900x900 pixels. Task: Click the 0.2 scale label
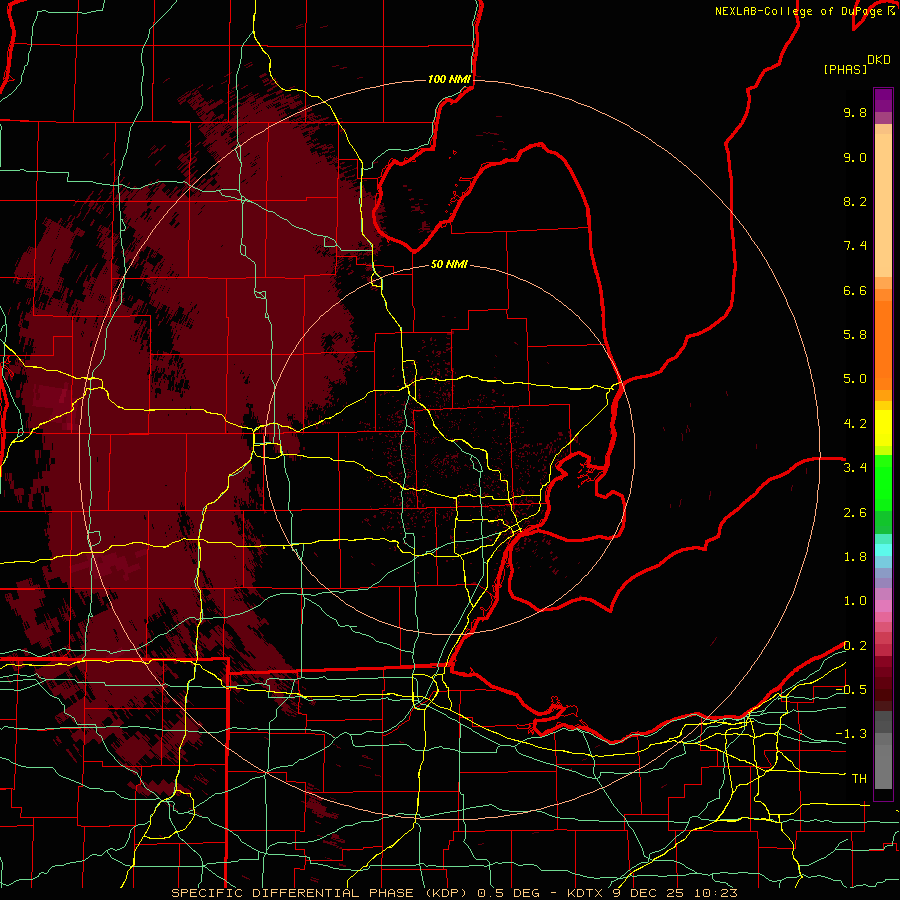855,646
